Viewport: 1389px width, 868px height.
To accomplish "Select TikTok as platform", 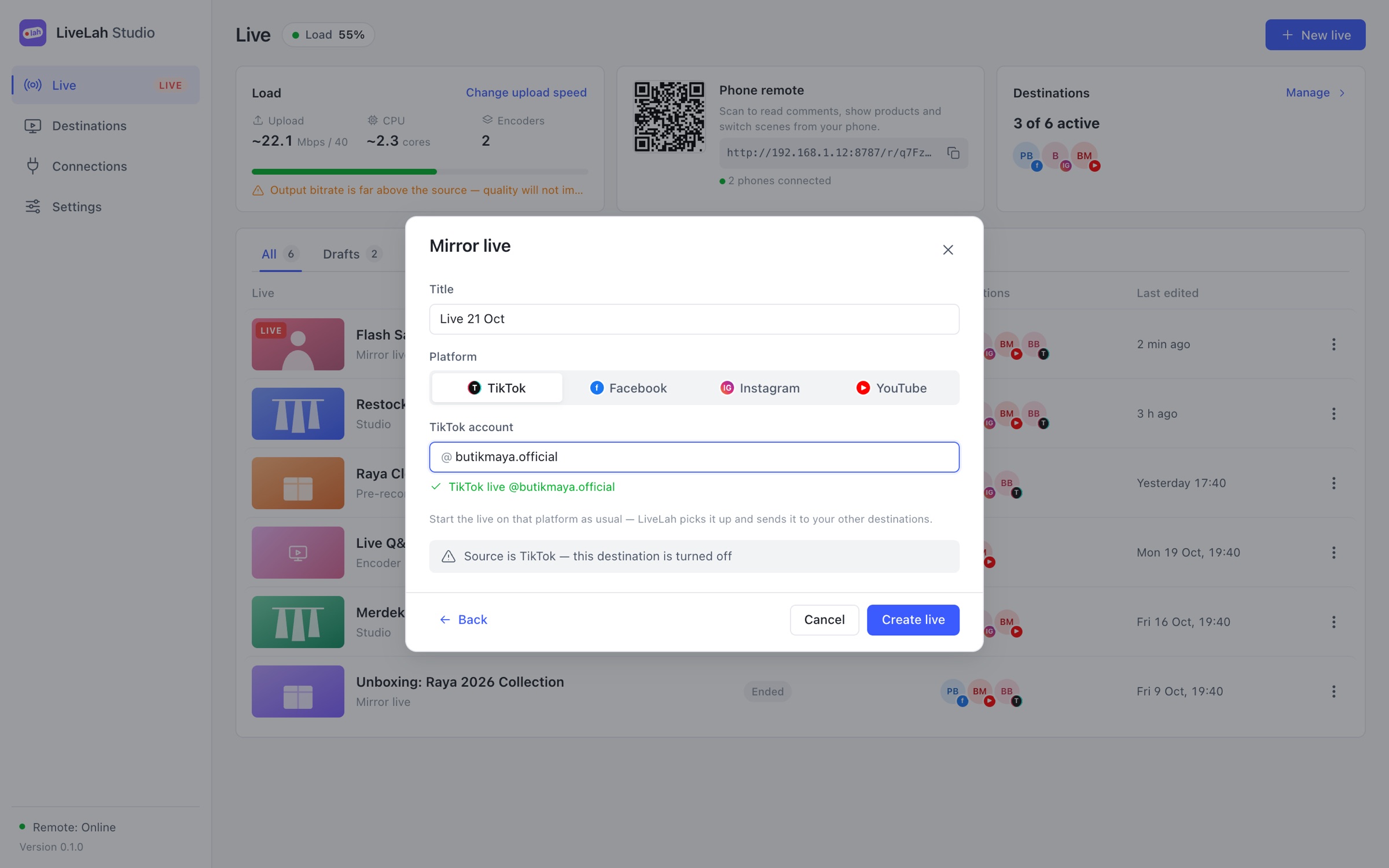I will click(x=497, y=388).
